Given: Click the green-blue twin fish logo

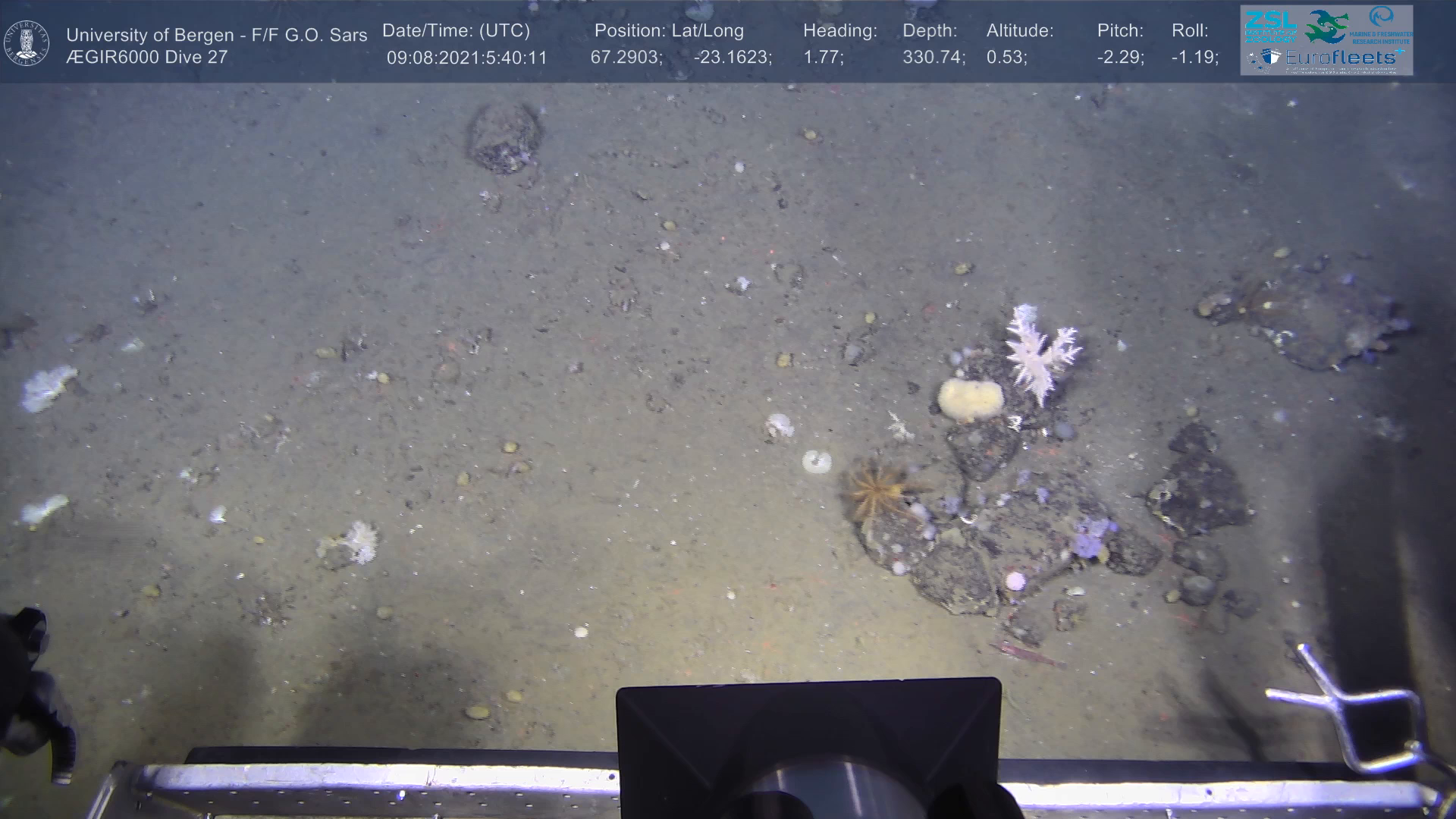Looking at the screenshot, I should (x=1326, y=26).
